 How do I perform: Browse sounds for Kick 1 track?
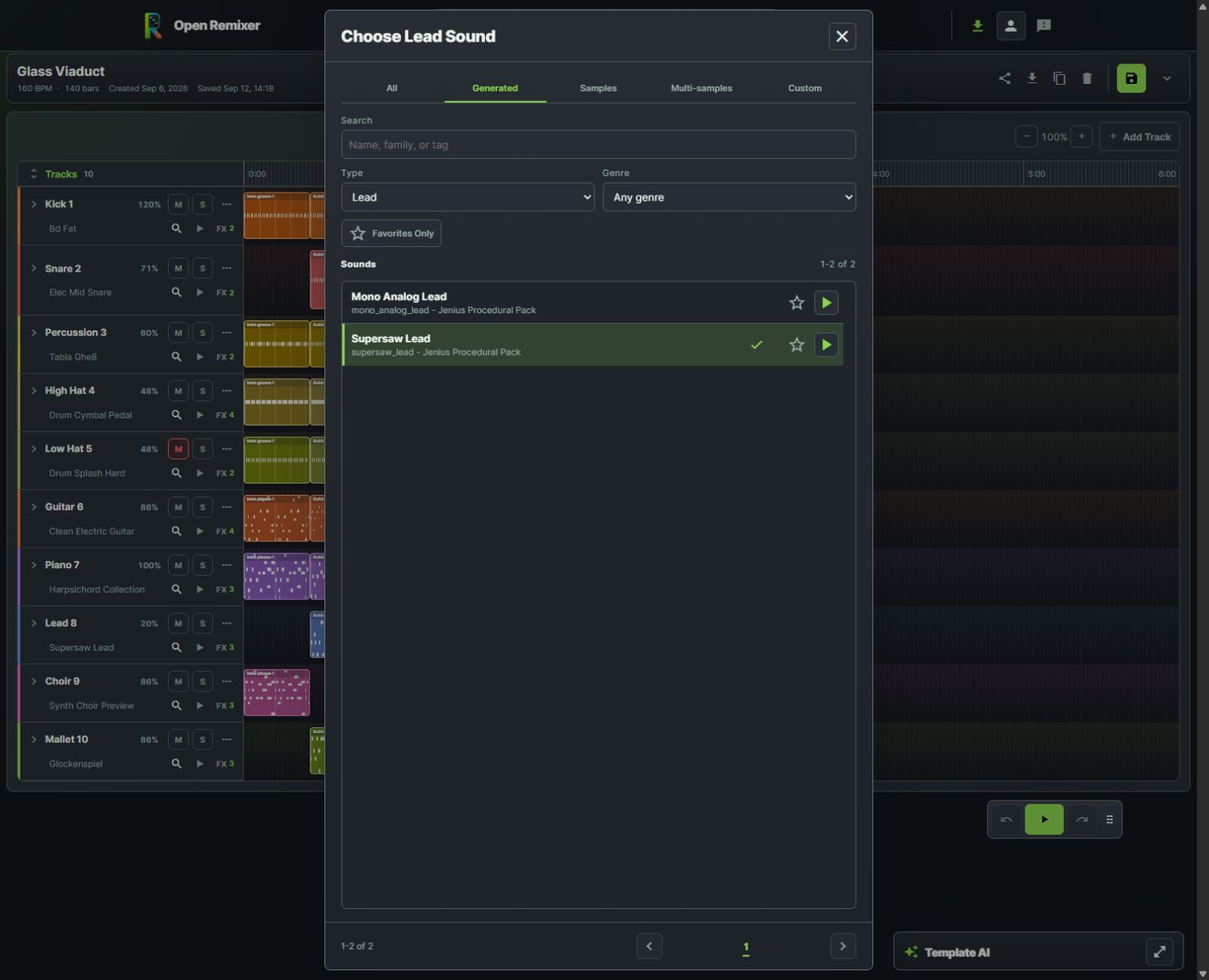click(176, 228)
